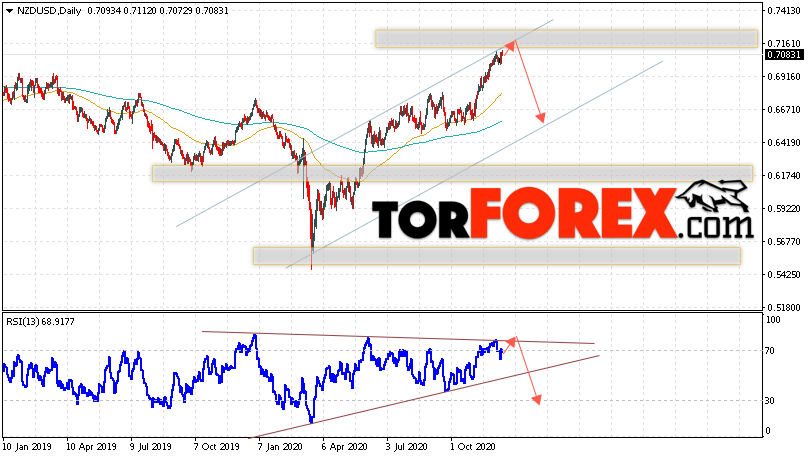Select the price scale value 0.64190

coord(784,143)
